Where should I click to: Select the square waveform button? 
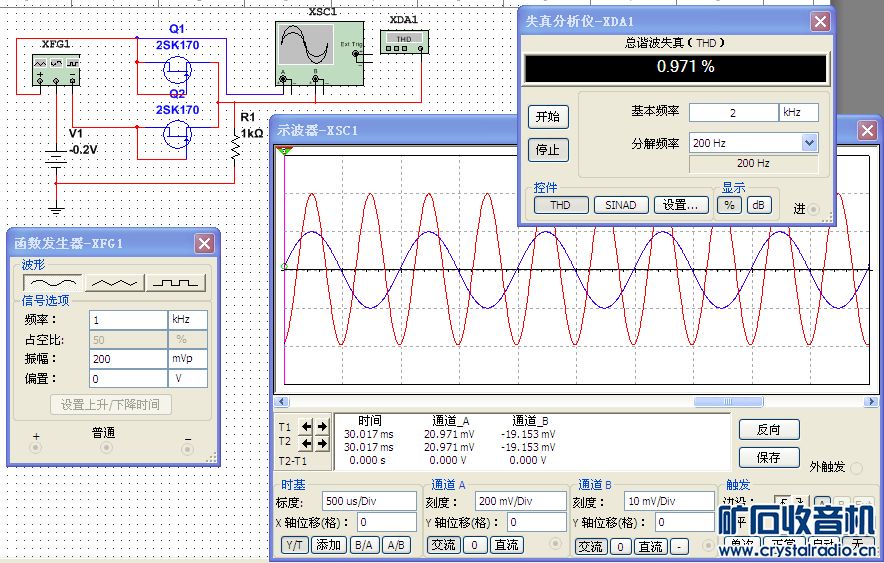pyautogui.click(x=177, y=283)
